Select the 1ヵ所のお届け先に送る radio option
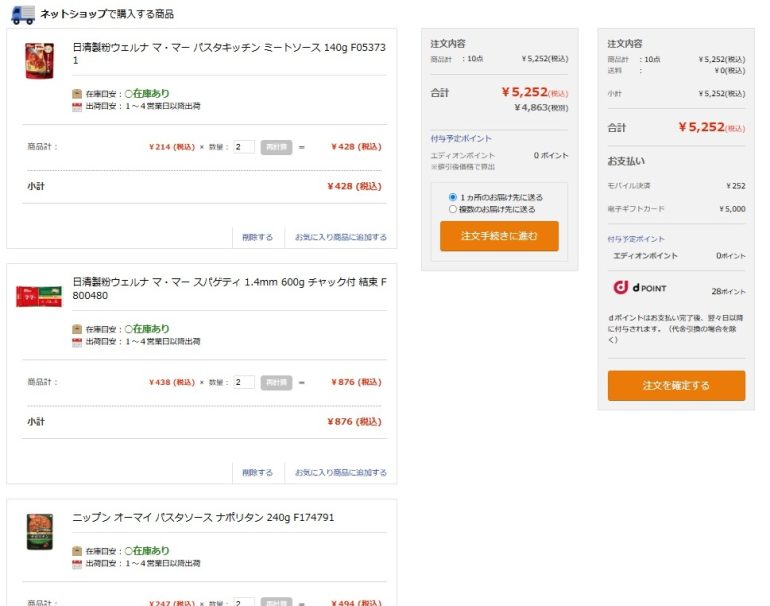This screenshot has width=770, height=606. pos(453,197)
